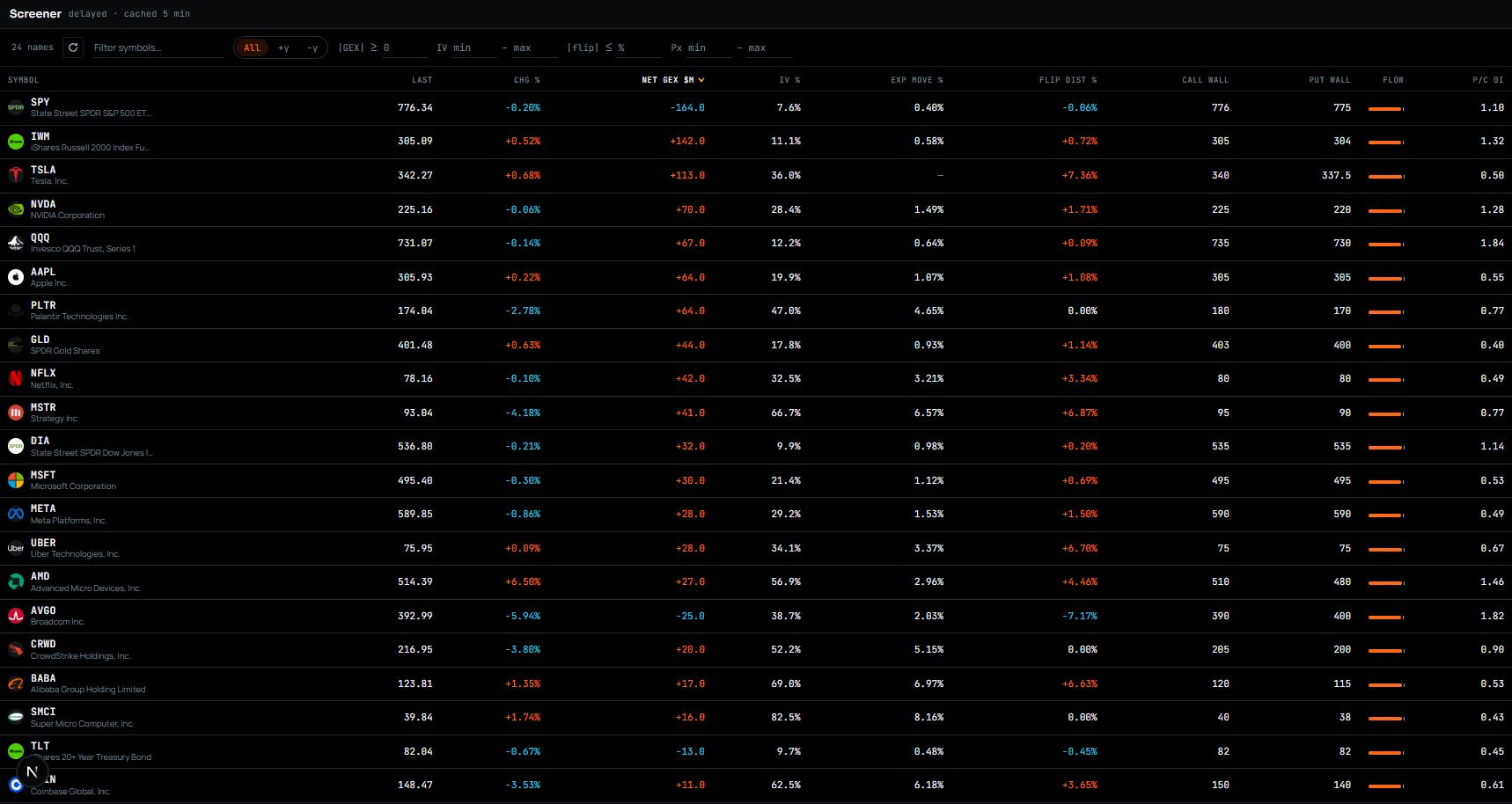This screenshot has height=804, width=1512.
Task: Focus the Filter symbols search field
Action: point(158,48)
